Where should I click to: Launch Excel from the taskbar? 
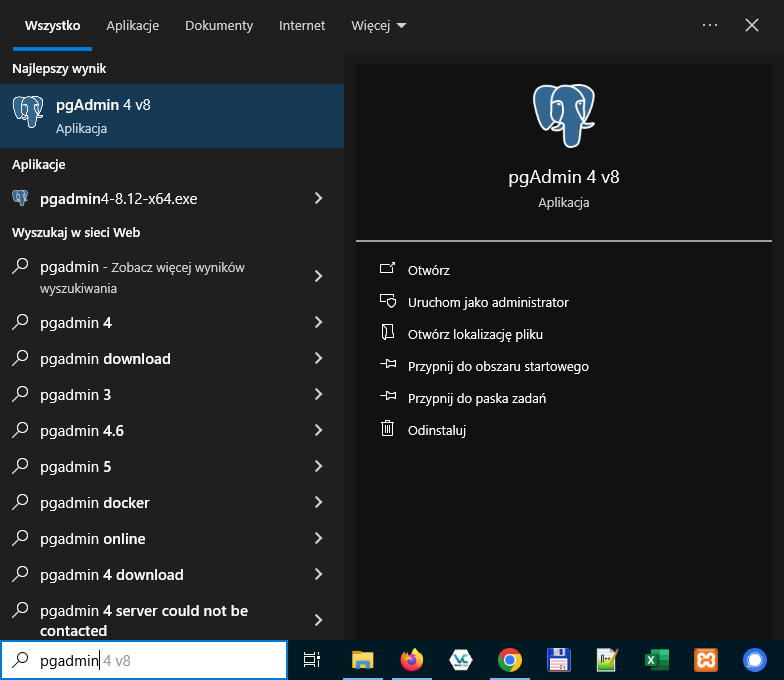coord(656,660)
